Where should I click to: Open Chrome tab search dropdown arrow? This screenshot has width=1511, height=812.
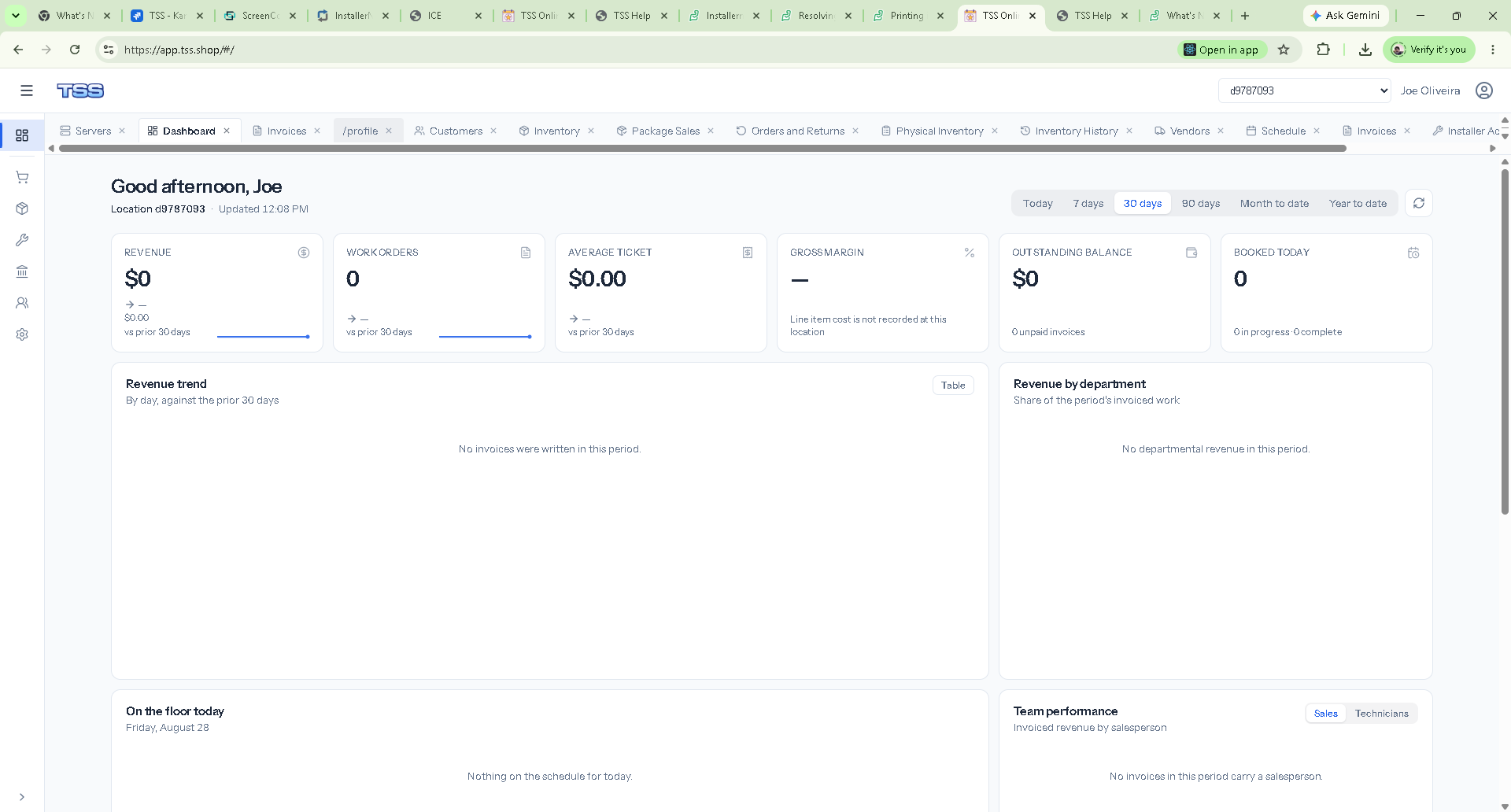tap(15, 16)
